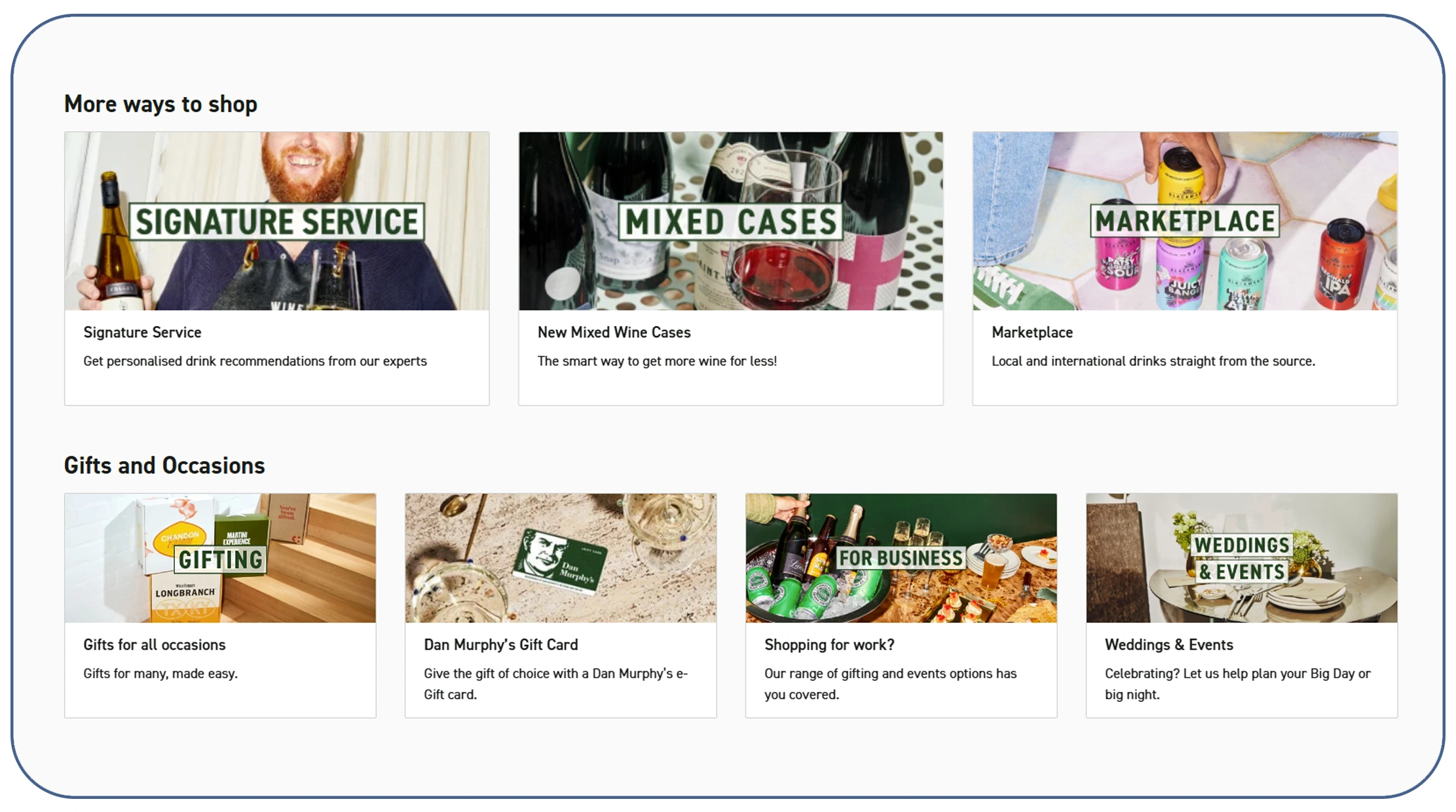This screenshot has width=1456, height=812.
Task: Click 'The smart way to get more wine' text
Action: 657,361
